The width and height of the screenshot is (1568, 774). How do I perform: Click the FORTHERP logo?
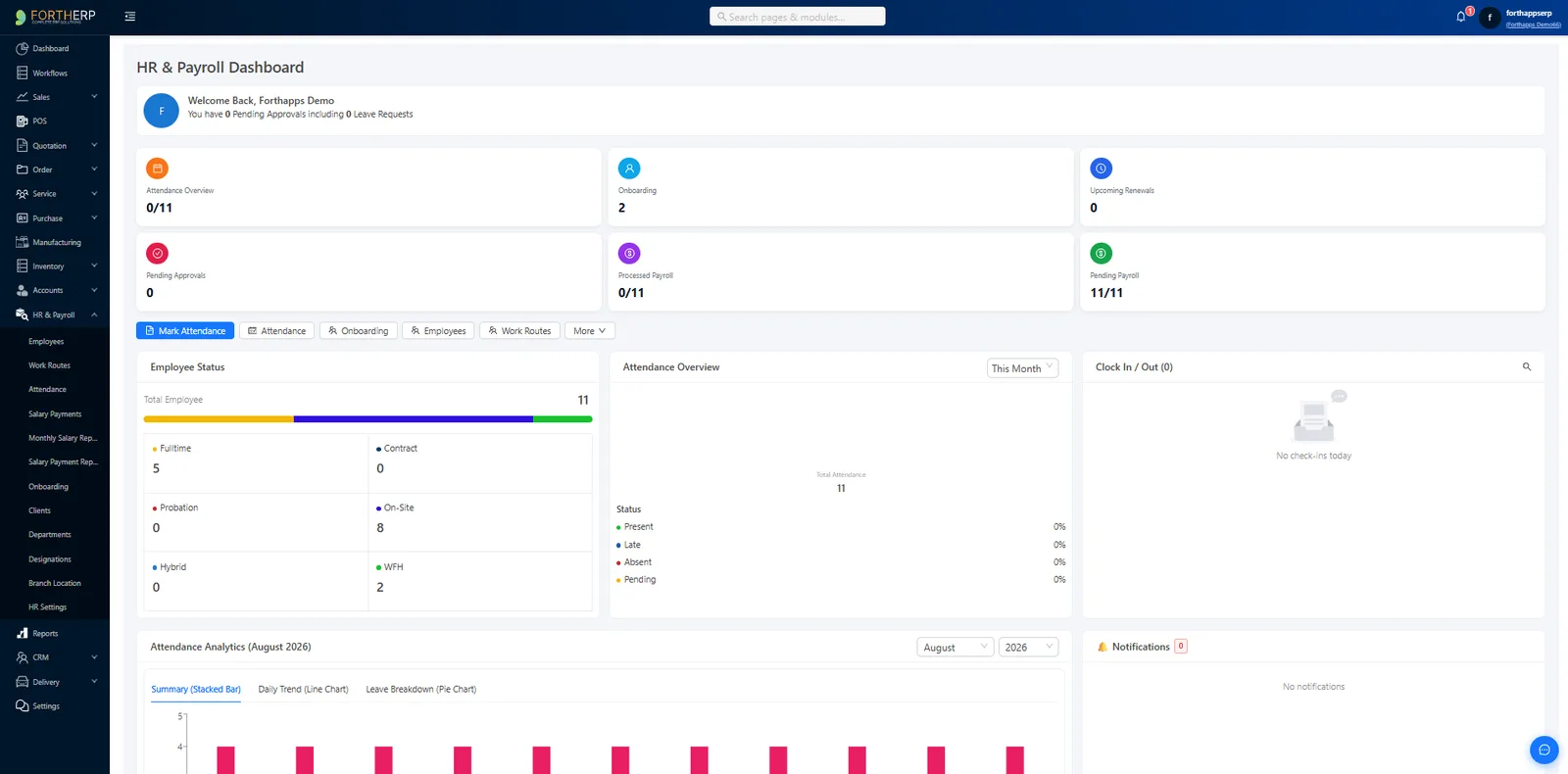(55, 17)
